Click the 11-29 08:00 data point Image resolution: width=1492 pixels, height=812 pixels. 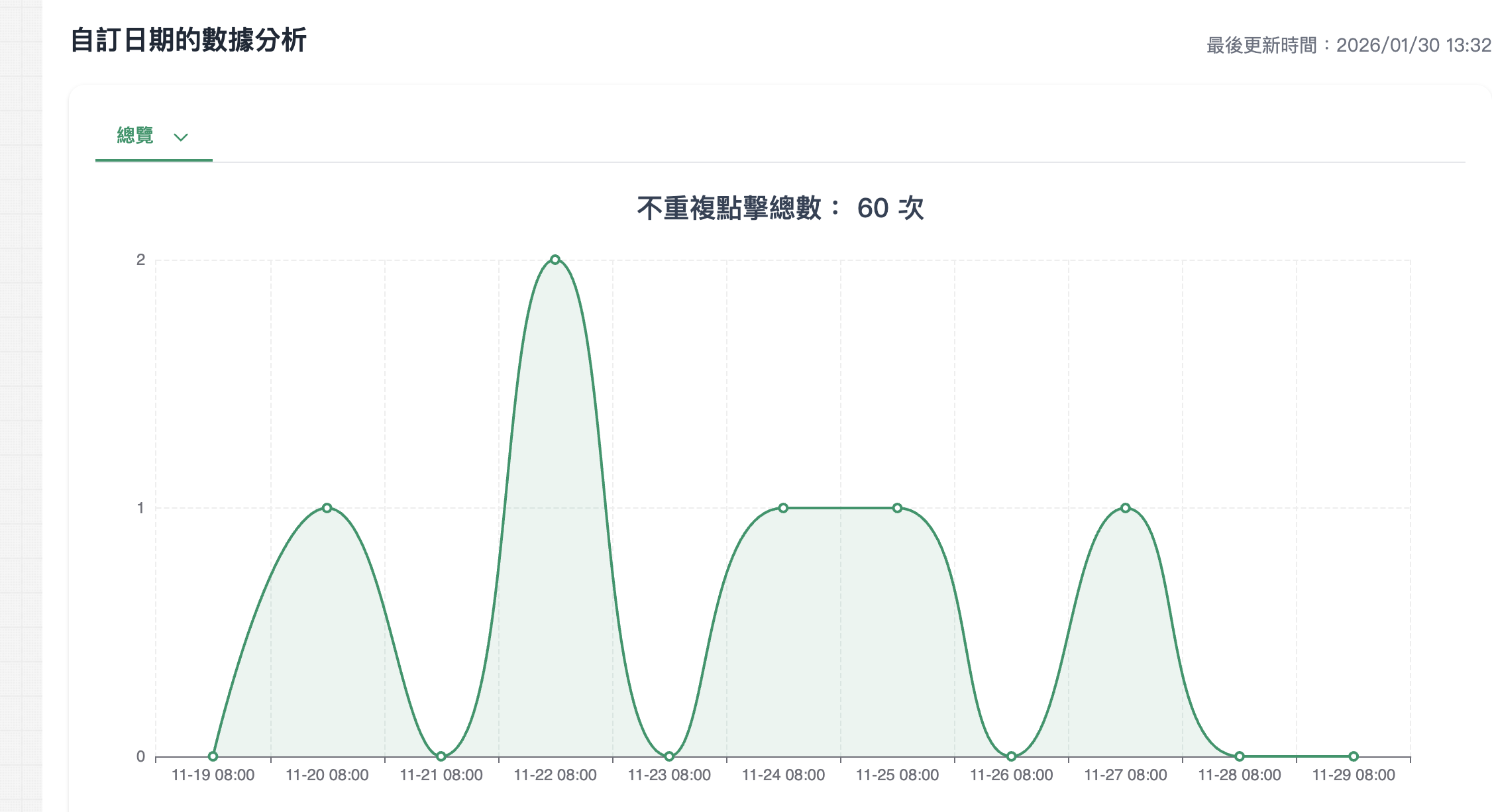(x=1354, y=756)
